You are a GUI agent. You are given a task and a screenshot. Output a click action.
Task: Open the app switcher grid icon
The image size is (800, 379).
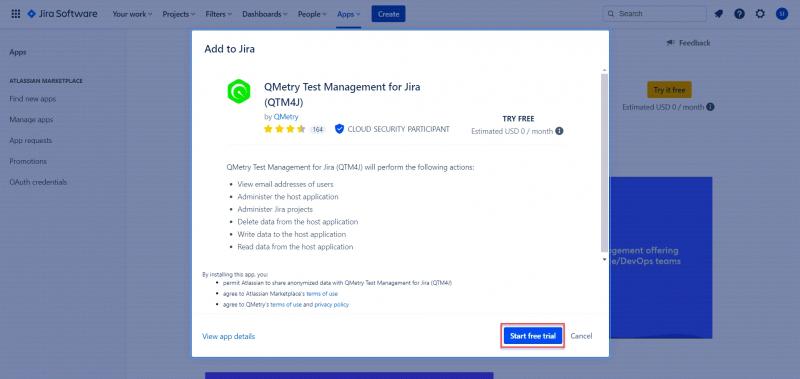click(x=16, y=14)
